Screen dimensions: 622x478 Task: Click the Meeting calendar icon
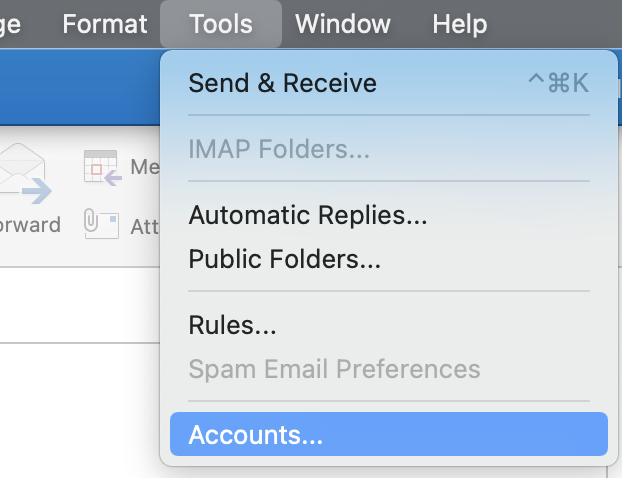(x=102, y=168)
